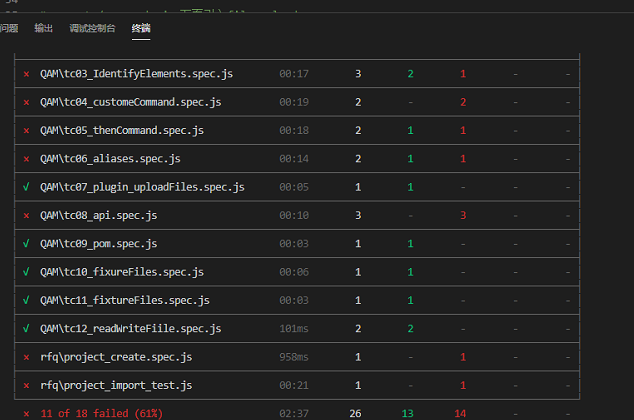The image size is (634, 420).
Task: Click the green checkmark beside tc07_plugin_uploadFiles.spec.js
Action: coord(26,187)
